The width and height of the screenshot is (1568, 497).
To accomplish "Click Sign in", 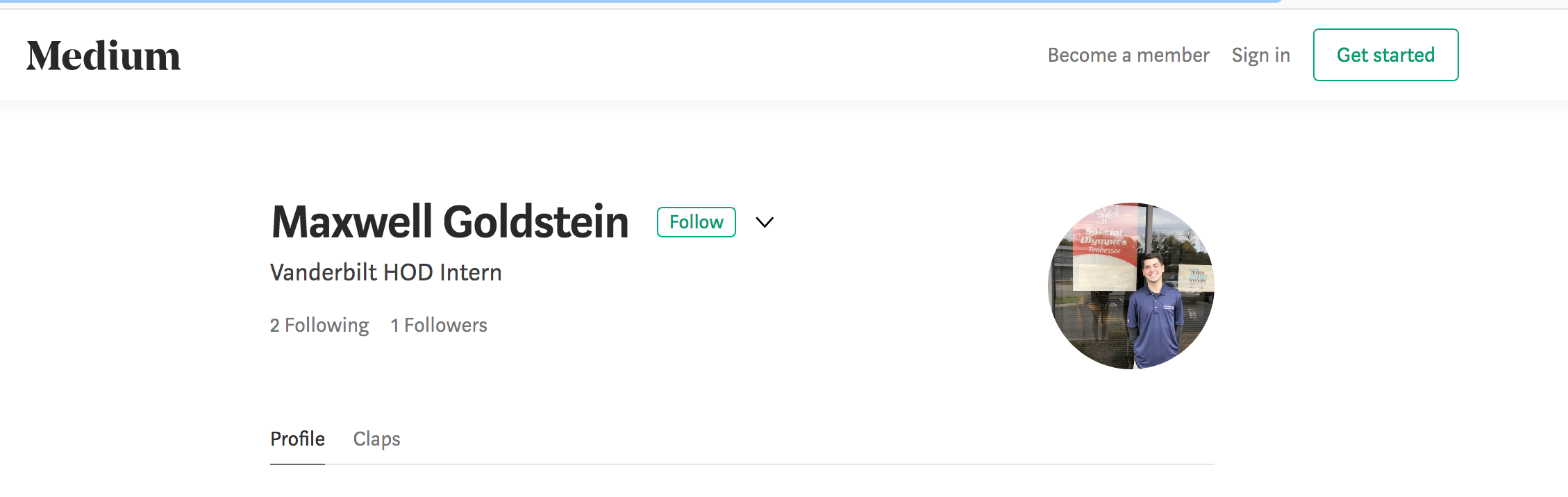I will pyautogui.click(x=1260, y=55).
